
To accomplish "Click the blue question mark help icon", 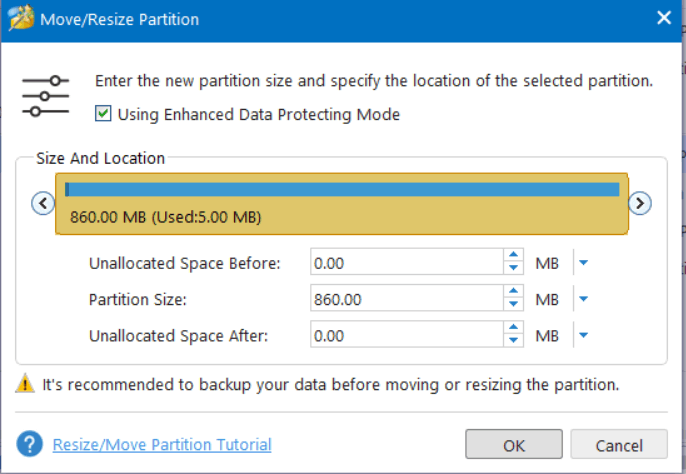I will pos(29,444).
